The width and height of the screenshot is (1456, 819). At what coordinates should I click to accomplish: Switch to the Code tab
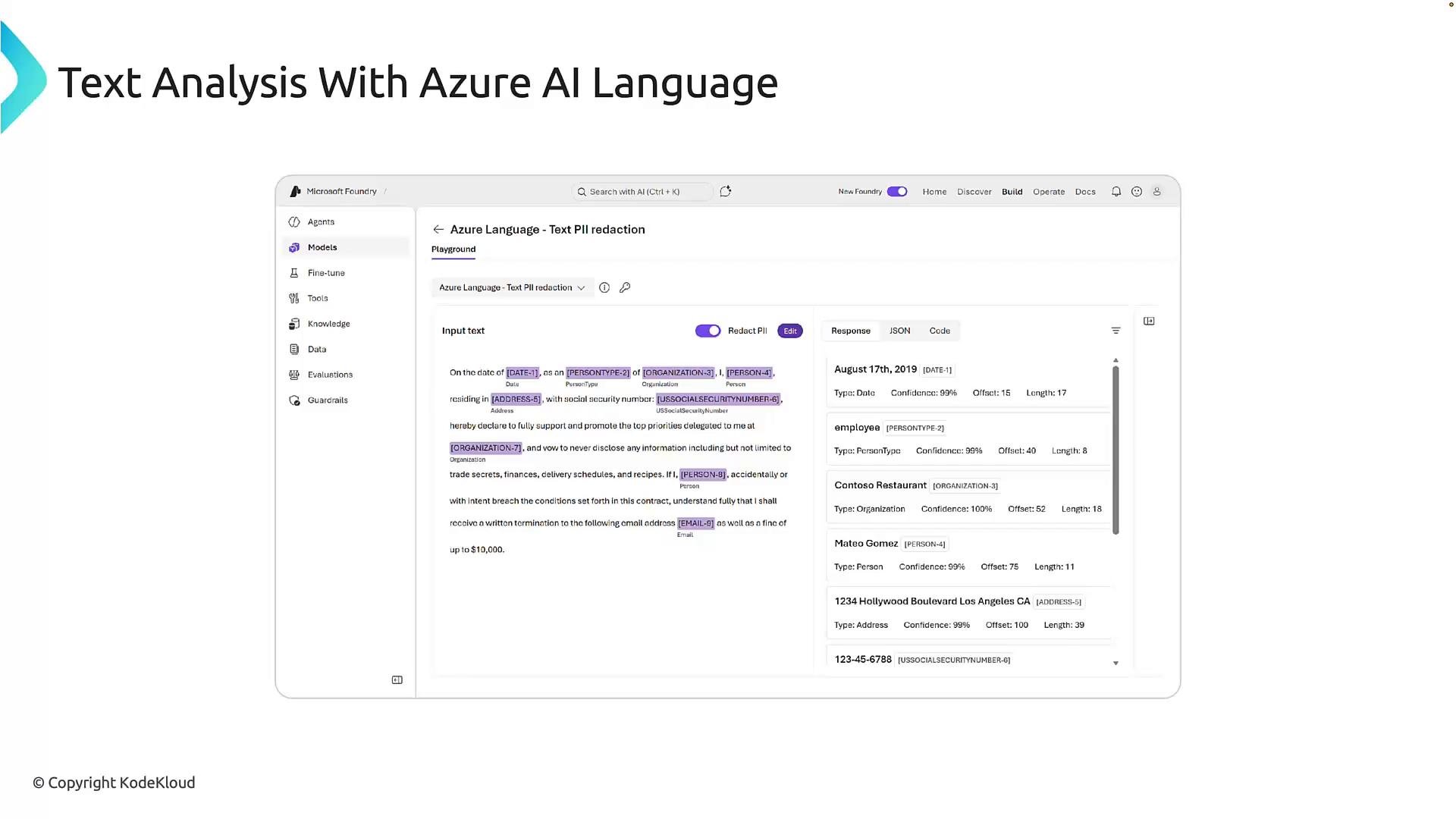pos(940,331)
